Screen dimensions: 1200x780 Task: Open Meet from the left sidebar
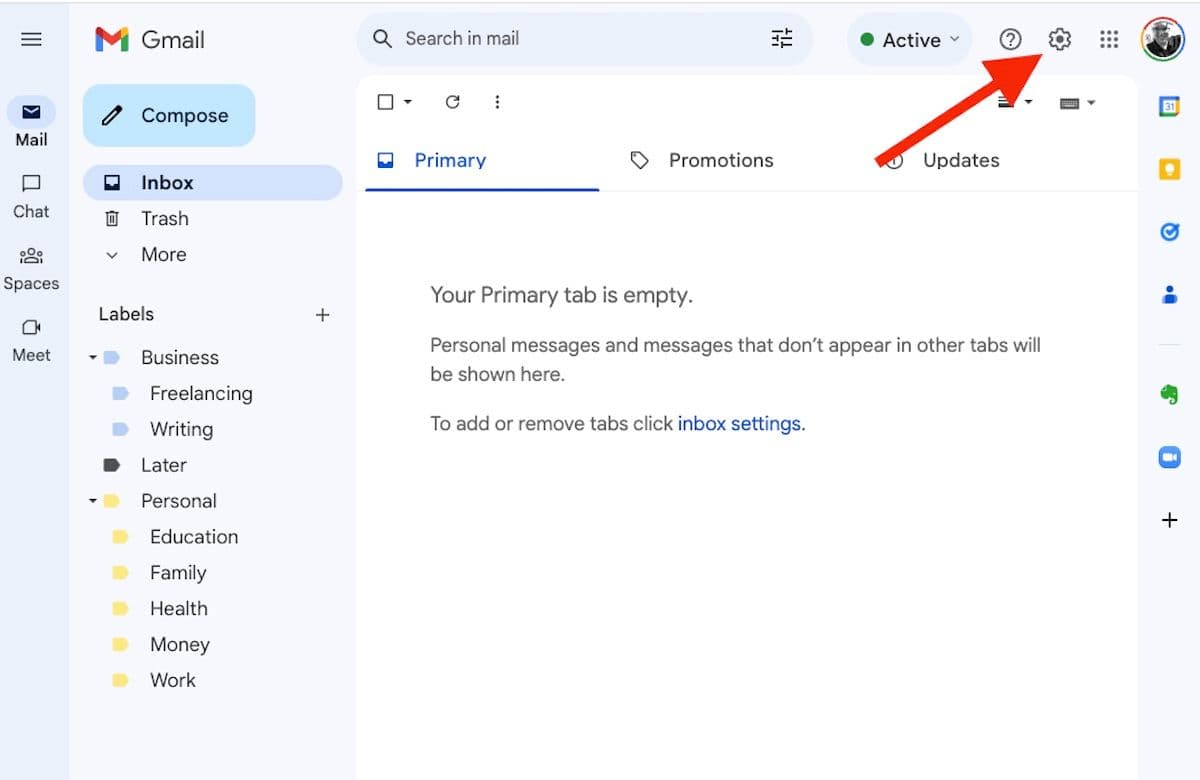(x=31, y=340)
